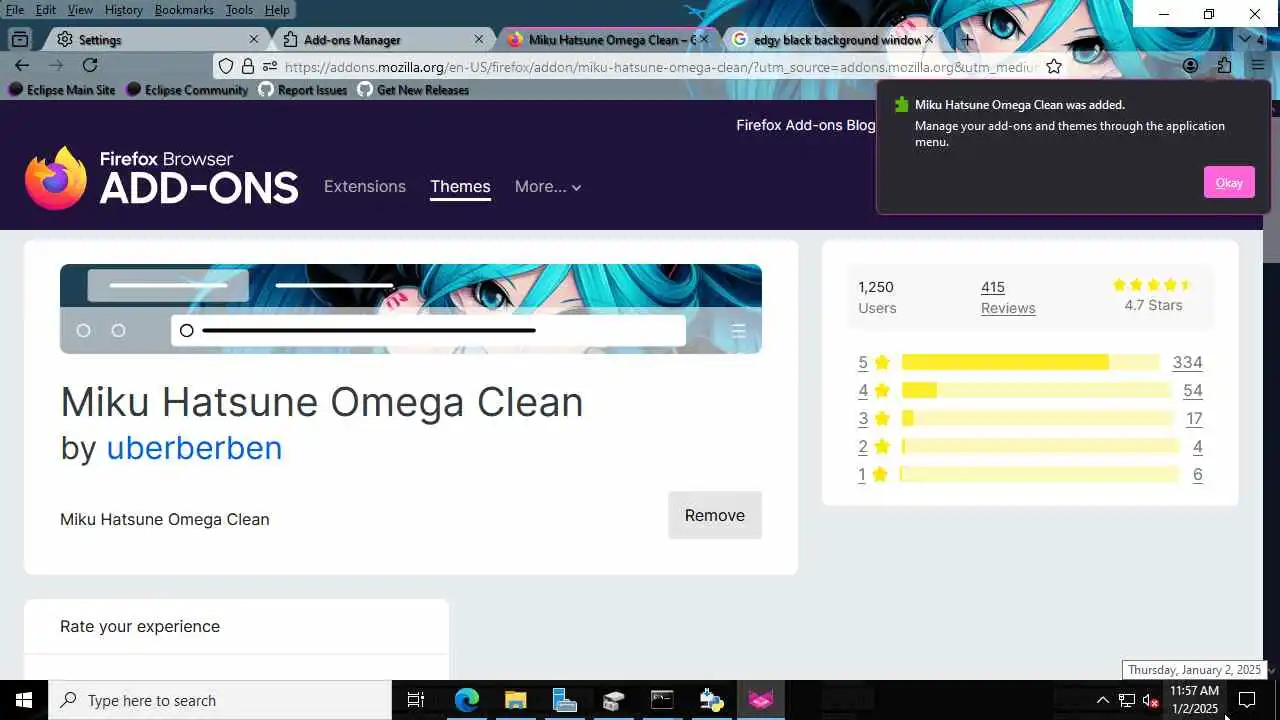Show site security padlock info
Image resolution: width=1280 pixels, height=720 pixels.
[248, 66]
